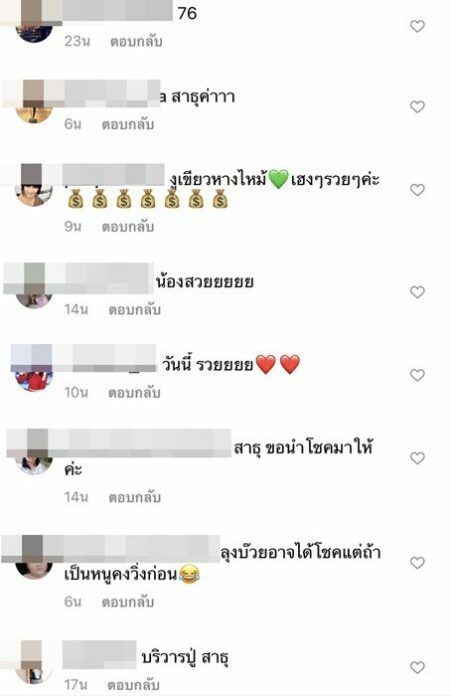Like the งูเขียวหางไหม้ comment
The height and width of the screenshot is (696, 451).
click(x=417, y=190)
